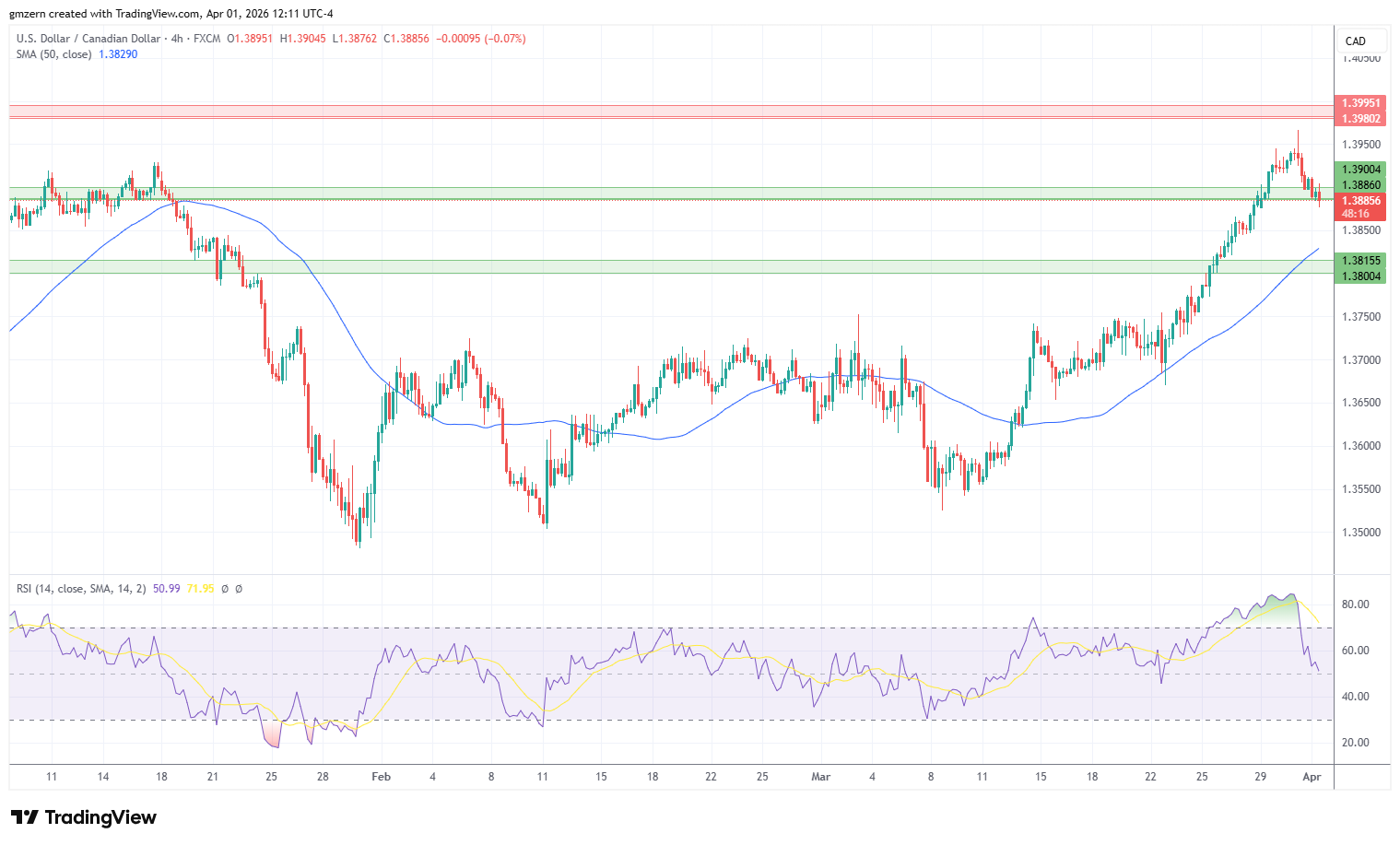Select the red 1.39802 price tag
This screenshot has height=845, width=1400.
coord(1360,119)
